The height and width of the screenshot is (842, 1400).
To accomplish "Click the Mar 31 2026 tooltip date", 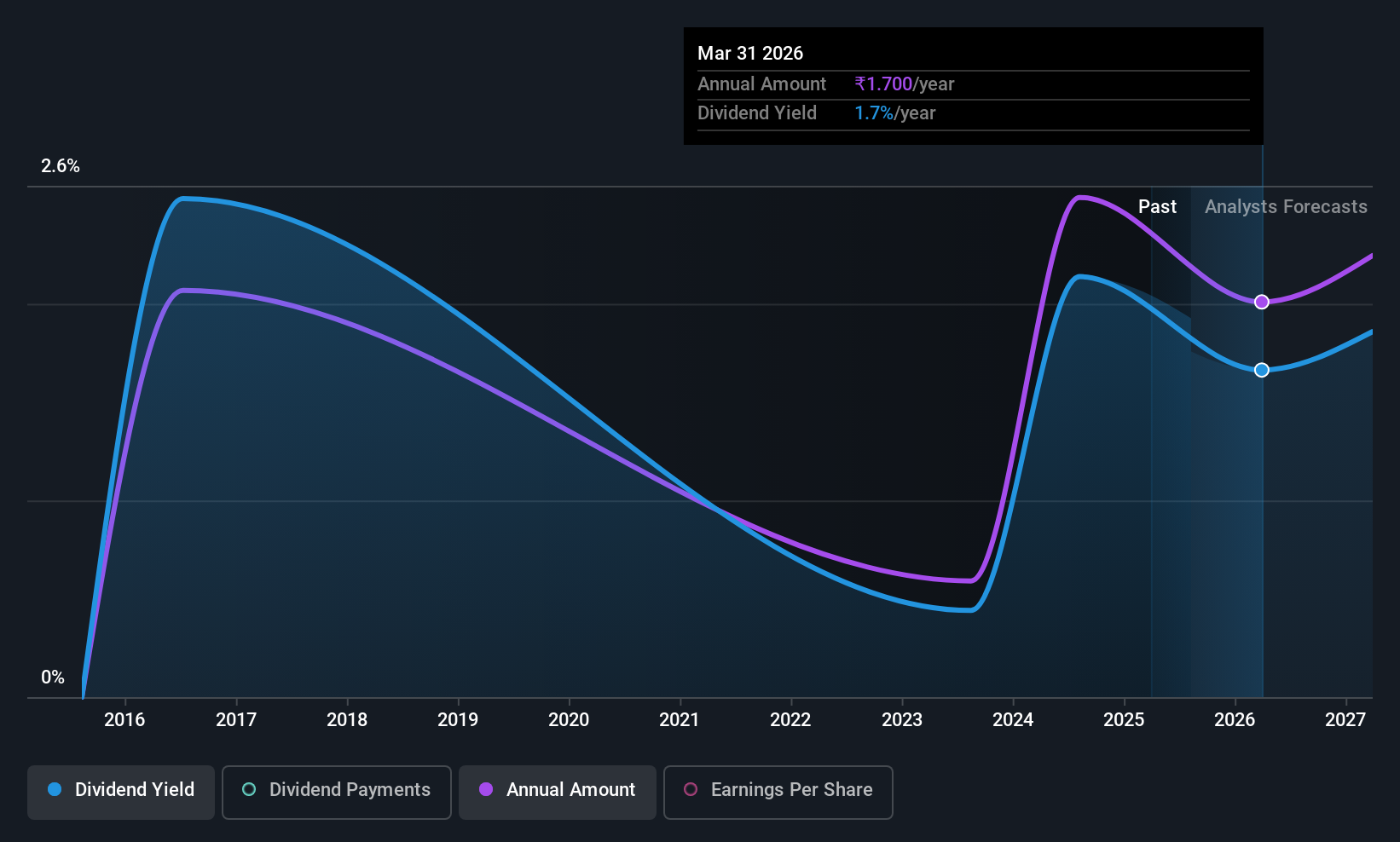I will 750,53.
